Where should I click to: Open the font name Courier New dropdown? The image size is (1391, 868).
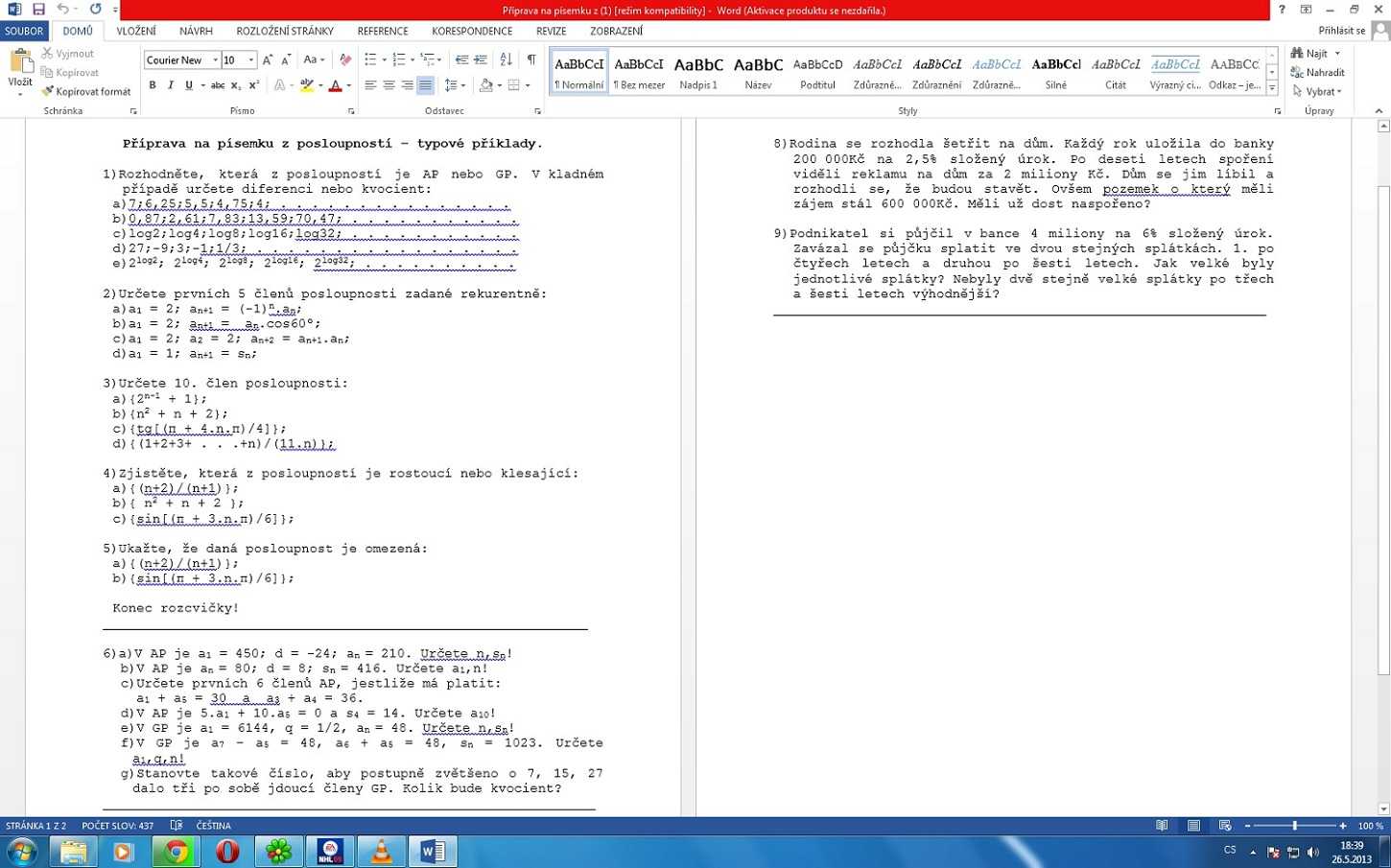pos(215,59)
